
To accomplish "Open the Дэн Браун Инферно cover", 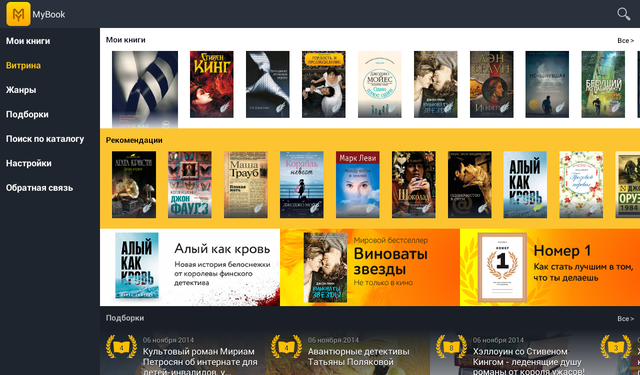I will pos(491,84).
